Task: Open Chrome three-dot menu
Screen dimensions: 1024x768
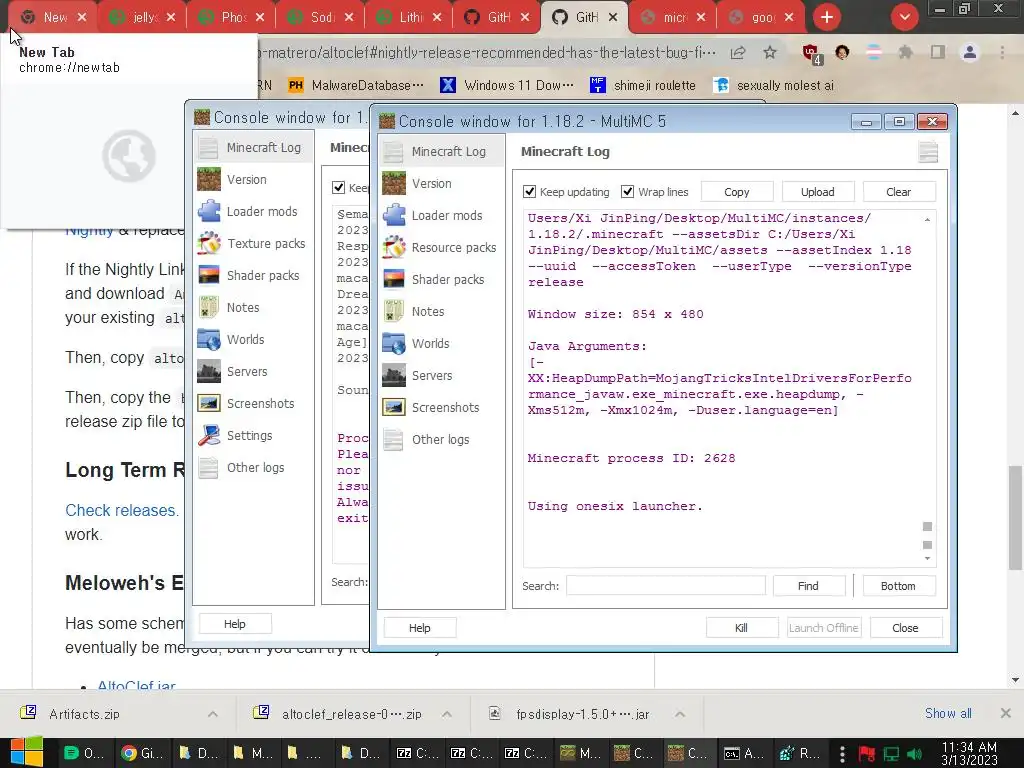Action: pos(1002,52)
